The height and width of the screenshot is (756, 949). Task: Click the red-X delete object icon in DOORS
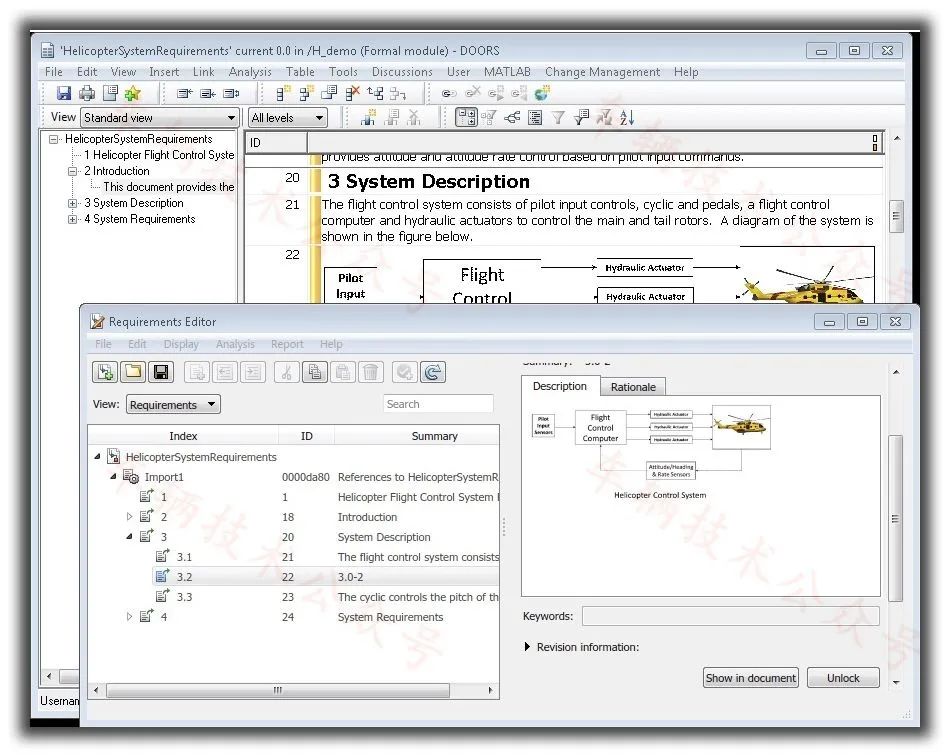pyautogui.click(x=352, y=93)
